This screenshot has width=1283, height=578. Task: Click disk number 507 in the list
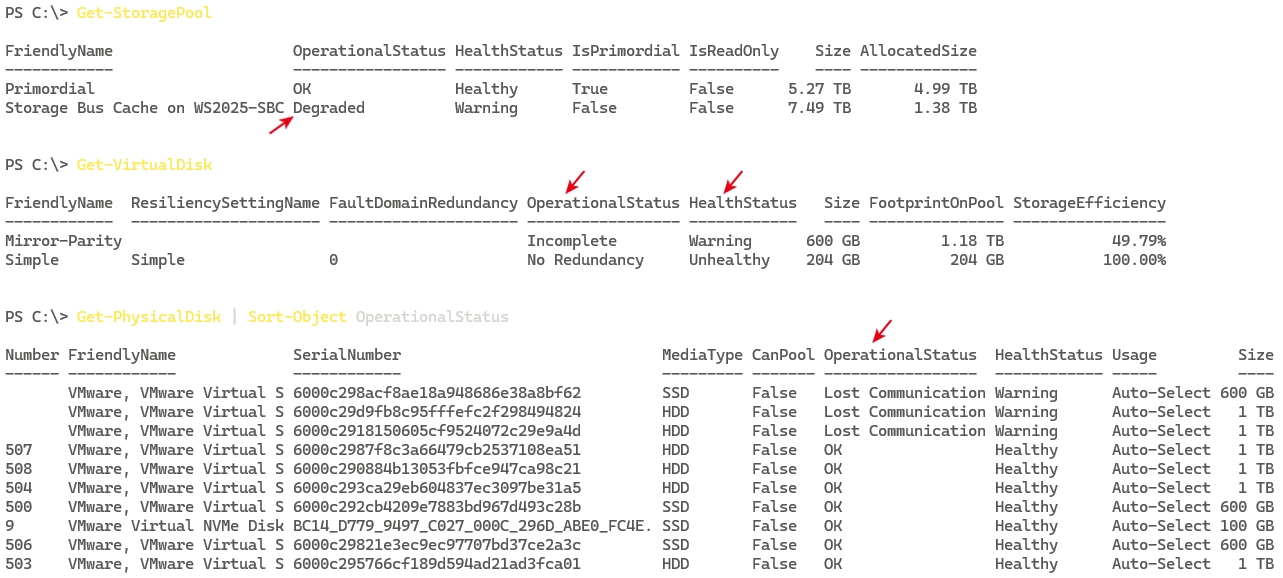tap(18, 450)
